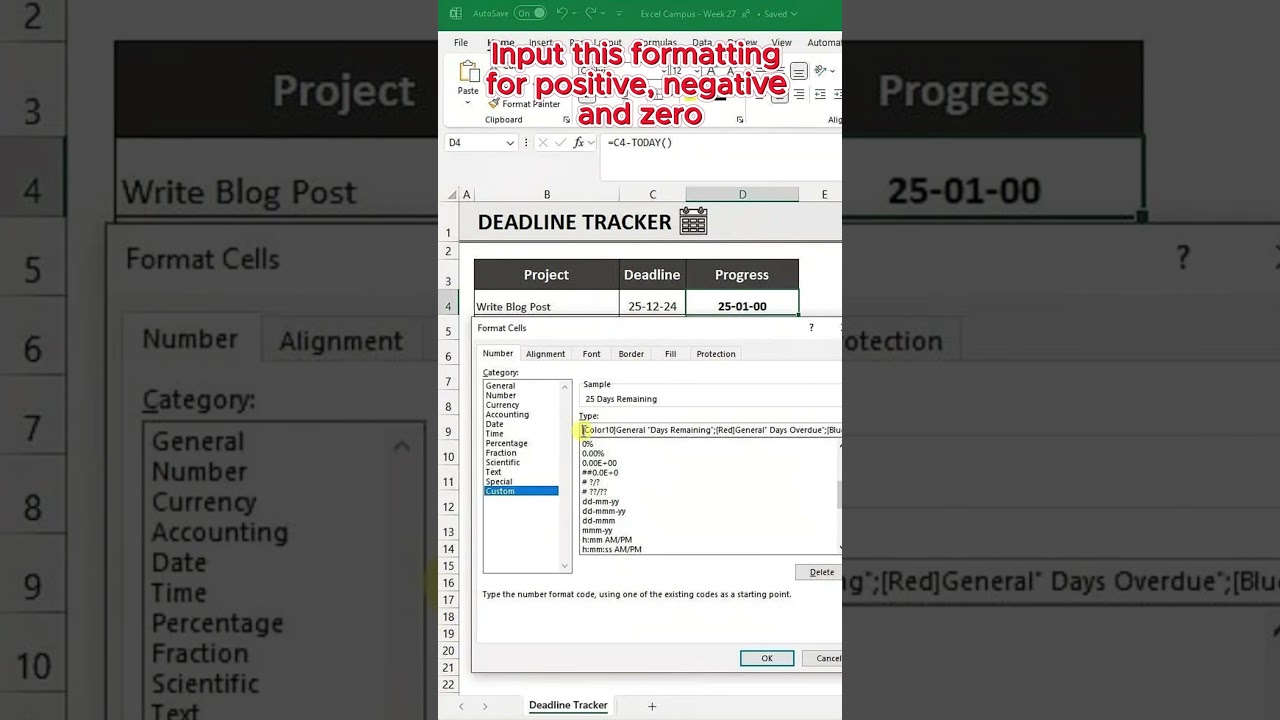Open the Paste options dropdown arrow
Screen dimensions: 1280x720
point(468,103)
